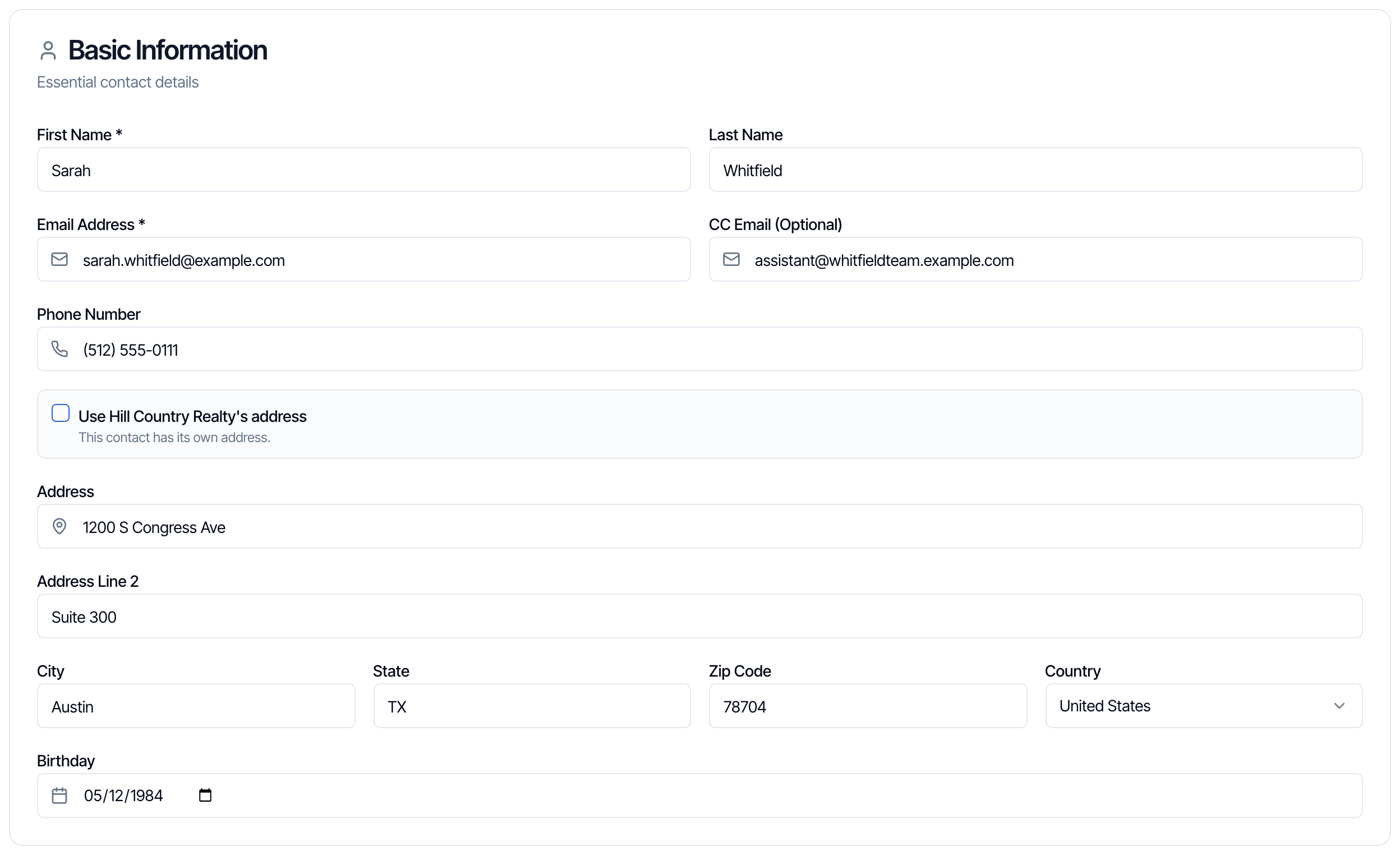Click the Phone Number input field

pyautogui.click(x=700, y=349)
